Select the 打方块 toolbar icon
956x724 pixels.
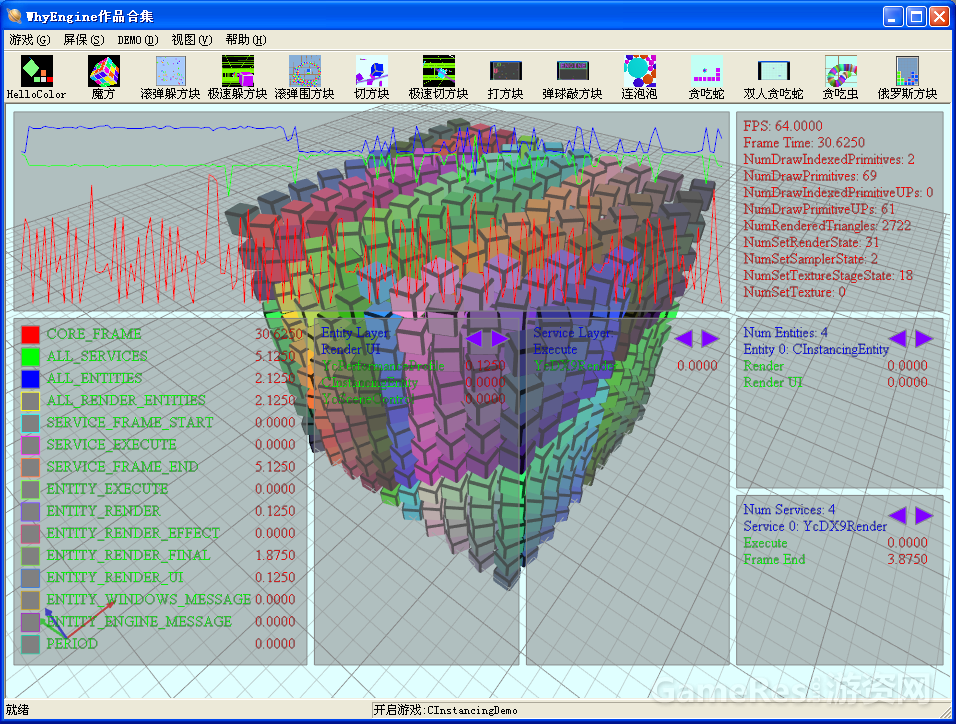[x=505, y=77]
